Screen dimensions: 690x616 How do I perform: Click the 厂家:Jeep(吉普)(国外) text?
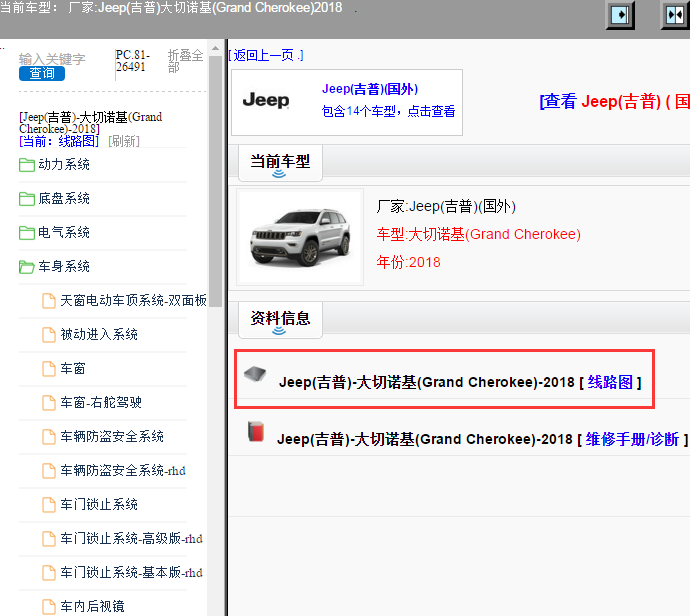(x=446, y=206)
